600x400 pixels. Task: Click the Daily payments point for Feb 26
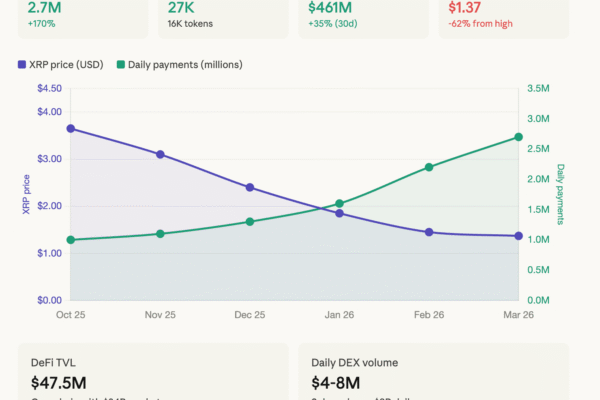(x=429, y=167)
